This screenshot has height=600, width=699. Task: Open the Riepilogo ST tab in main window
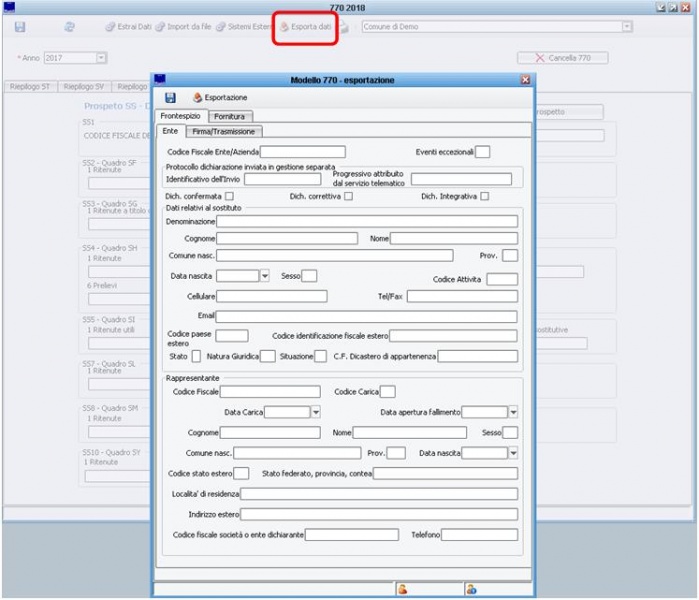(30, 86)
